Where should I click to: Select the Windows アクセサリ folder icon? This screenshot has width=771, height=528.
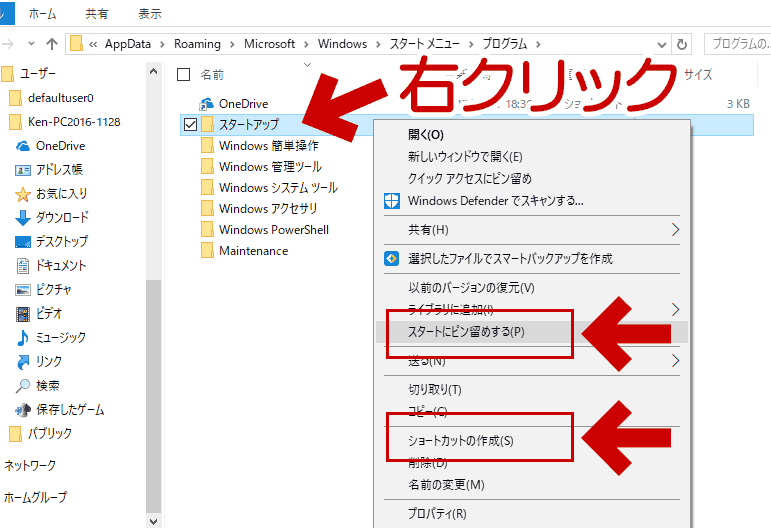tap(207, 208)
